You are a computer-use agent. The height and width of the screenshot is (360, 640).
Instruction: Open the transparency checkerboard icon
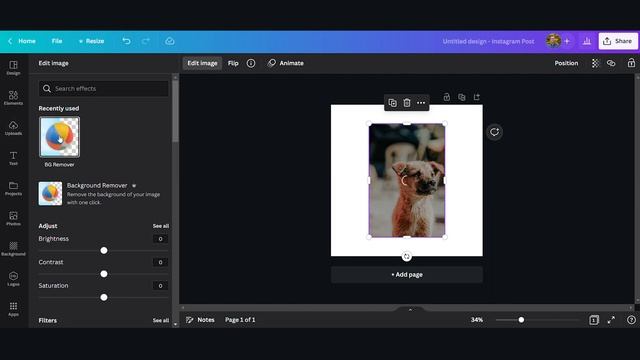(596, 63)
